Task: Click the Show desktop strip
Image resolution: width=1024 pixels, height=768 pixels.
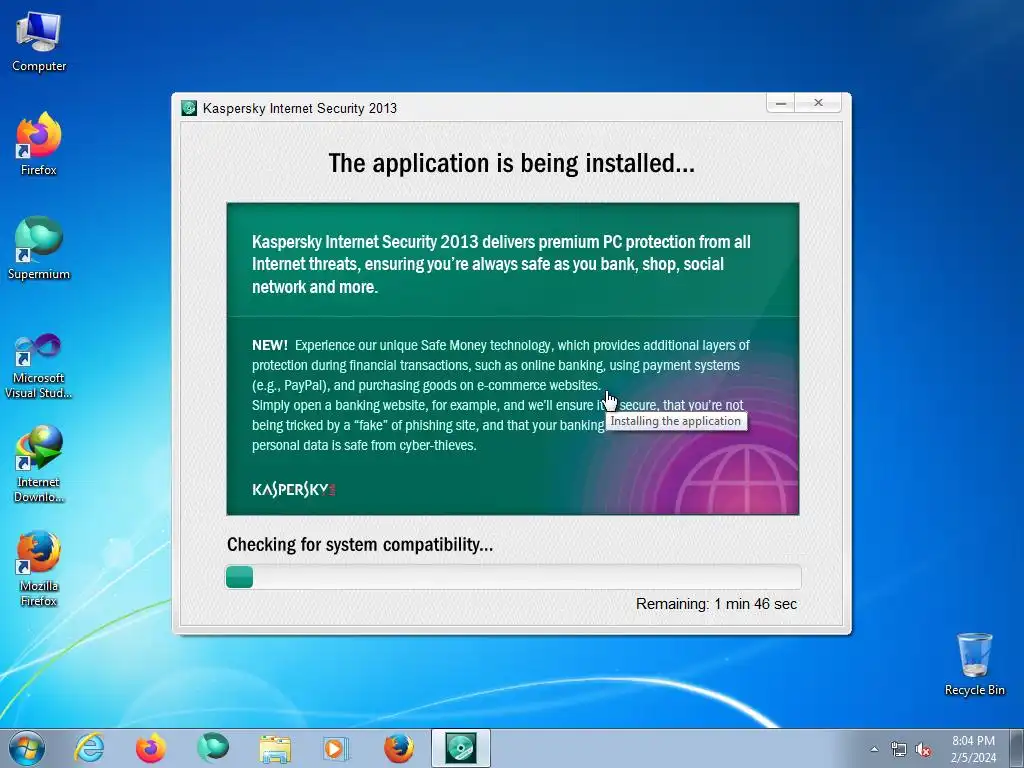Action: pyautogui.click(x=1017, y=749)
